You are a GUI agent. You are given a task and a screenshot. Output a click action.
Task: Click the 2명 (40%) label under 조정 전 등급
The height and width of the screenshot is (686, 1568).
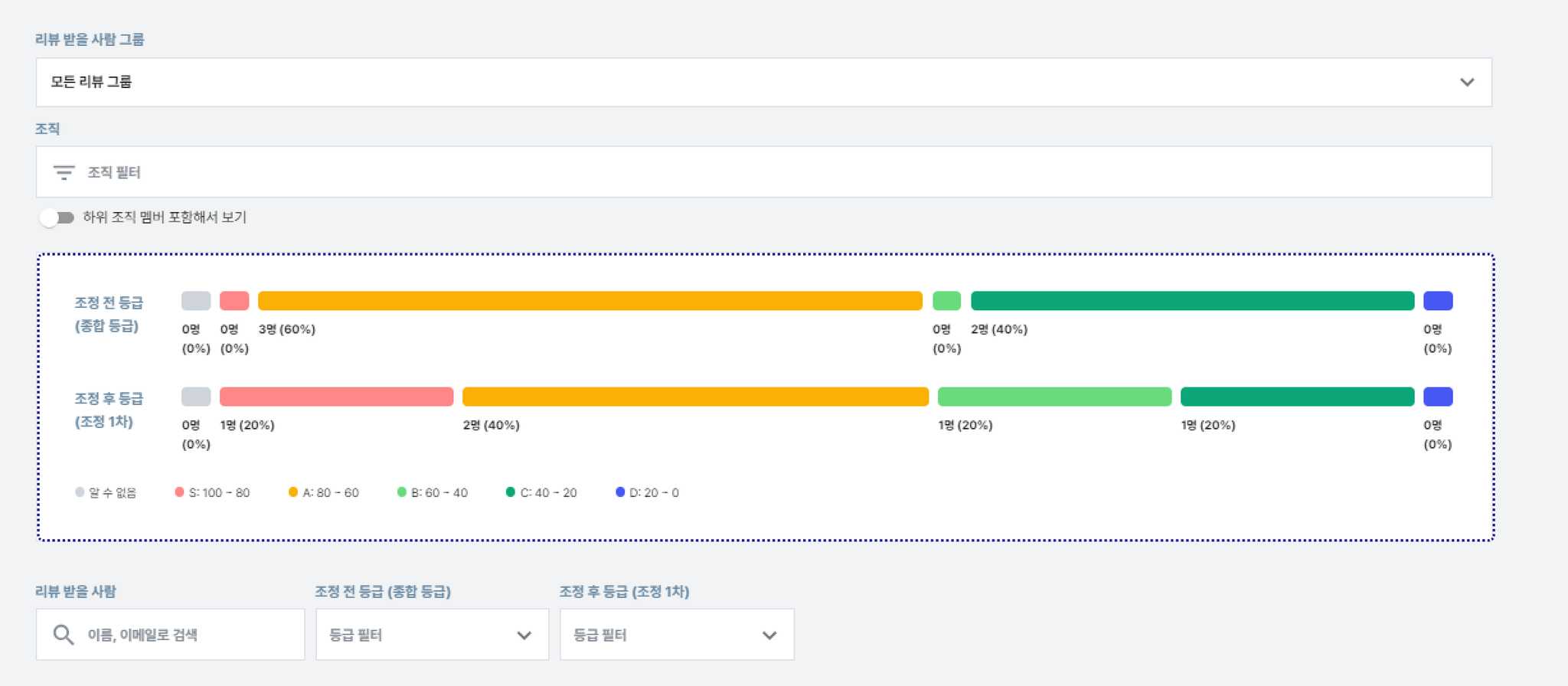coord(999,329)
